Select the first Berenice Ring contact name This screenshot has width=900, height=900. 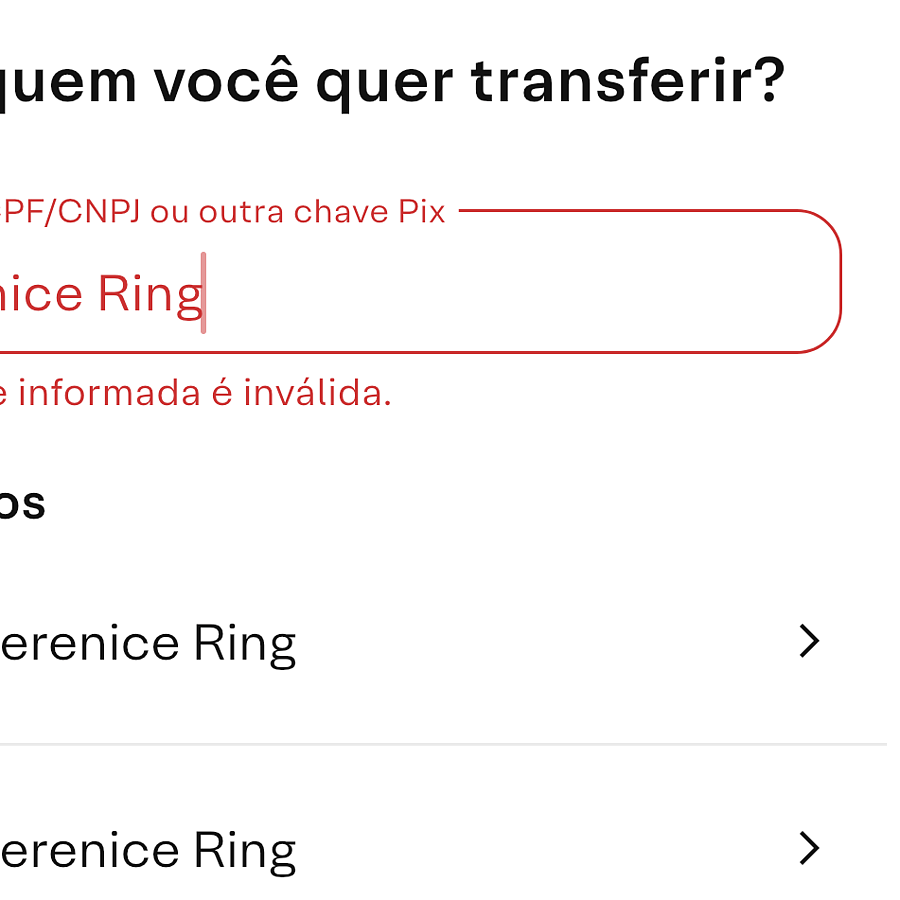coord(148,645)
